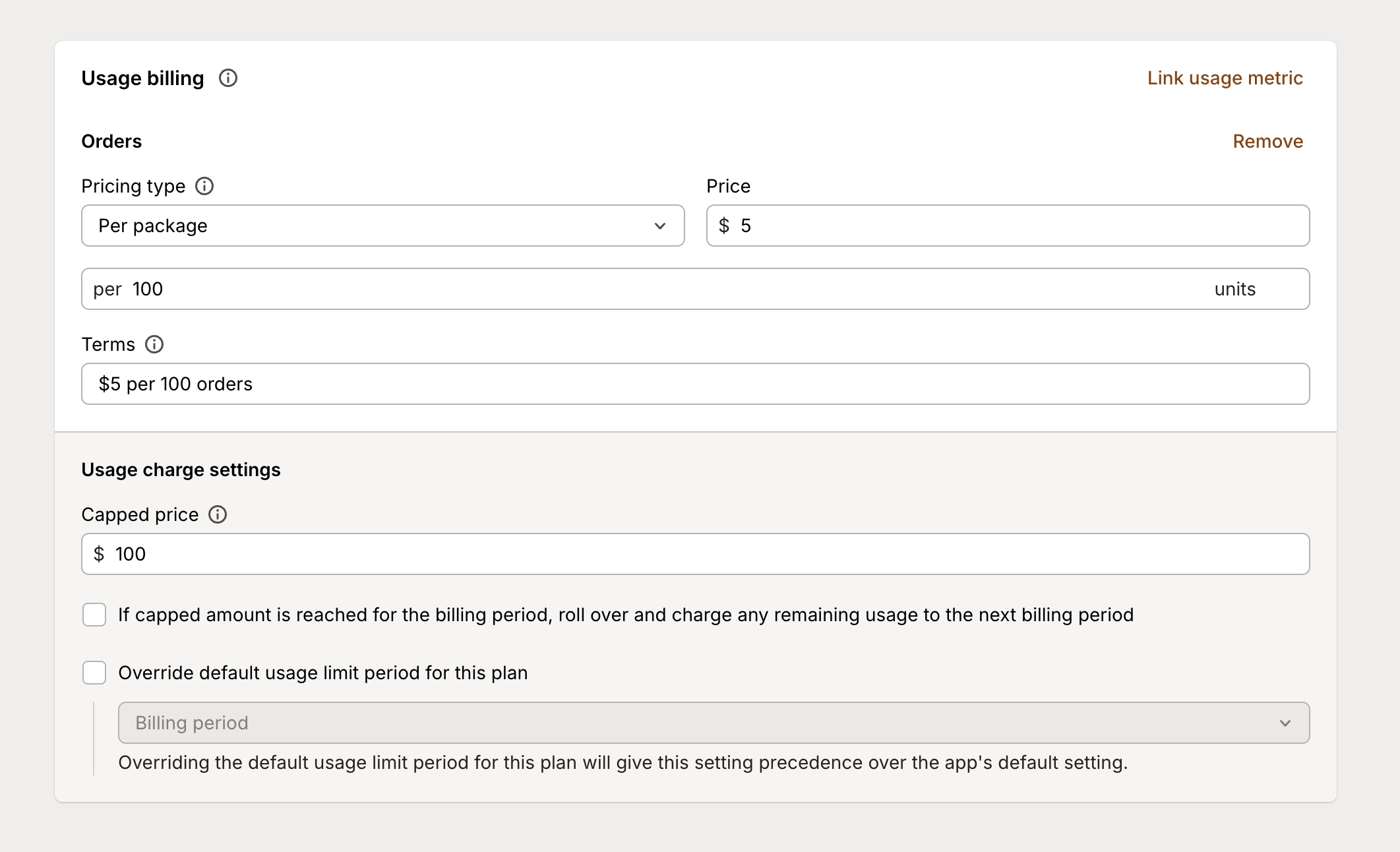The image size is (1400, 852).
Task: Remove the Orders usage metric
Action: click(1267, 140)
